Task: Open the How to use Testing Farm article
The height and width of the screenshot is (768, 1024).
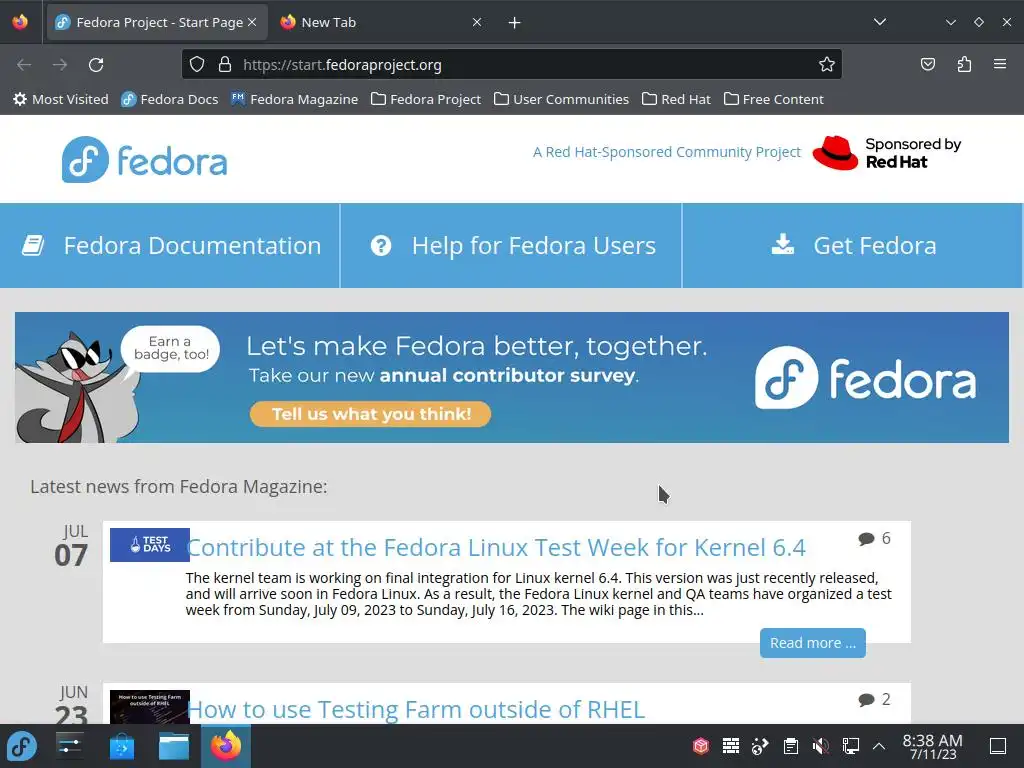Action: [x=416, y=709]
